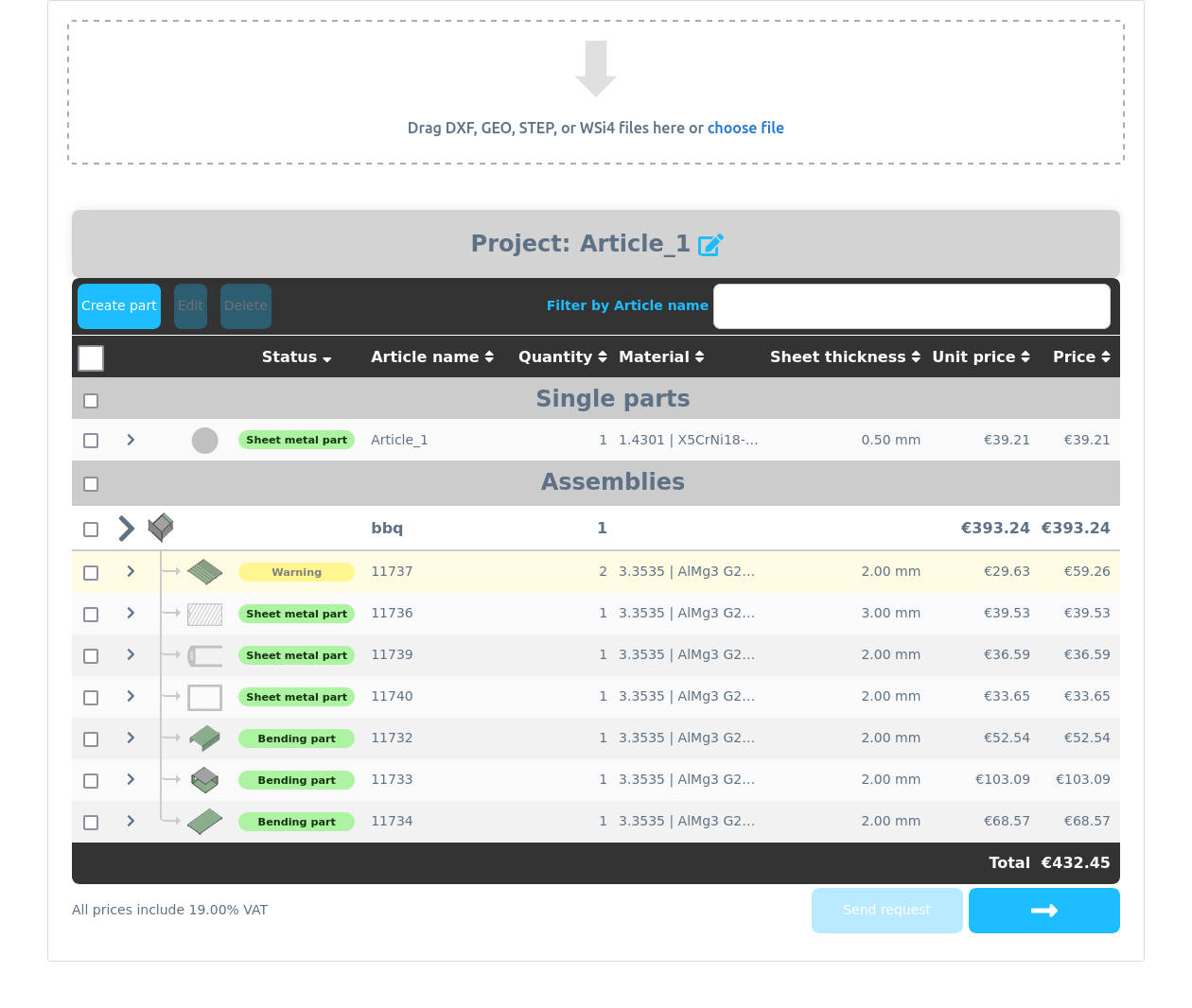The height and width of the screenshot is (1008, 1192).
Task: Select the bbq assembly checkbox
Action: [91, 530]
